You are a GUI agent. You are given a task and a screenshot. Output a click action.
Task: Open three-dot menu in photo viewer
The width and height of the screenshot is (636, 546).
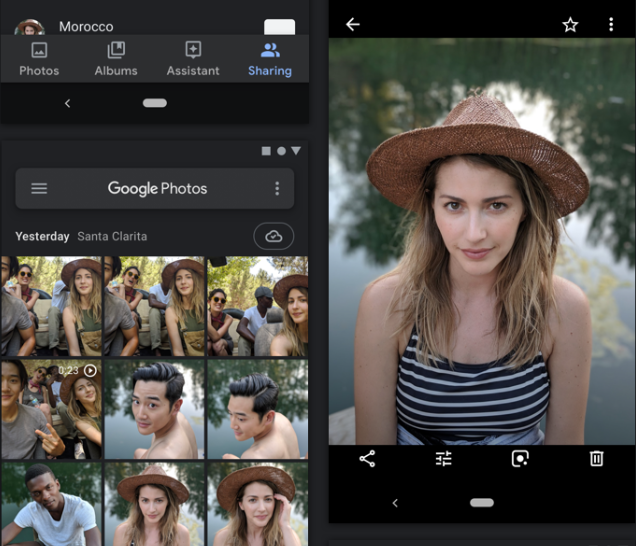pos(611,24)
